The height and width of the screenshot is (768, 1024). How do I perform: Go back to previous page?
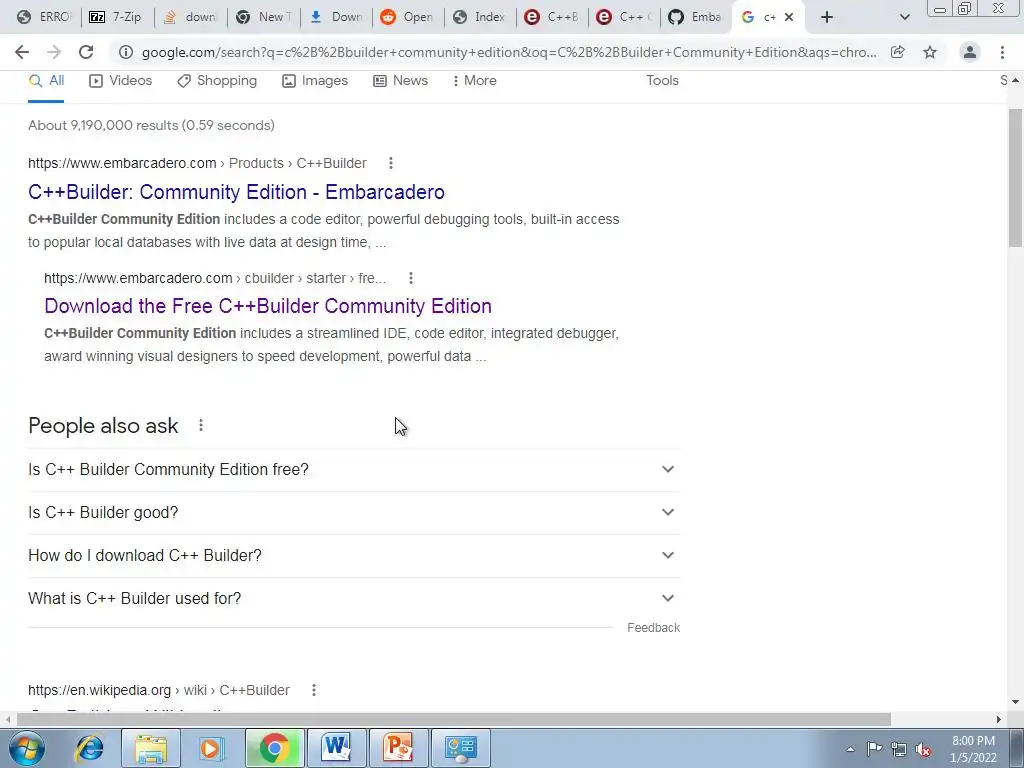22,52
